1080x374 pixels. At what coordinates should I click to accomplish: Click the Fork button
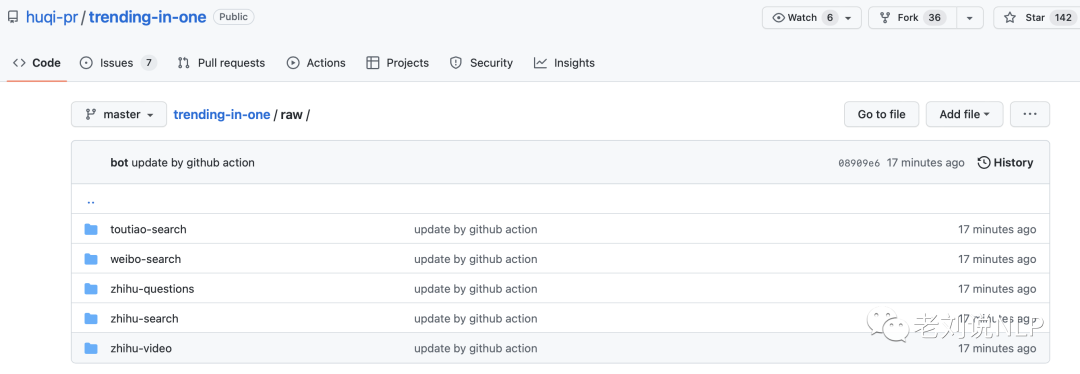point(913,18)
